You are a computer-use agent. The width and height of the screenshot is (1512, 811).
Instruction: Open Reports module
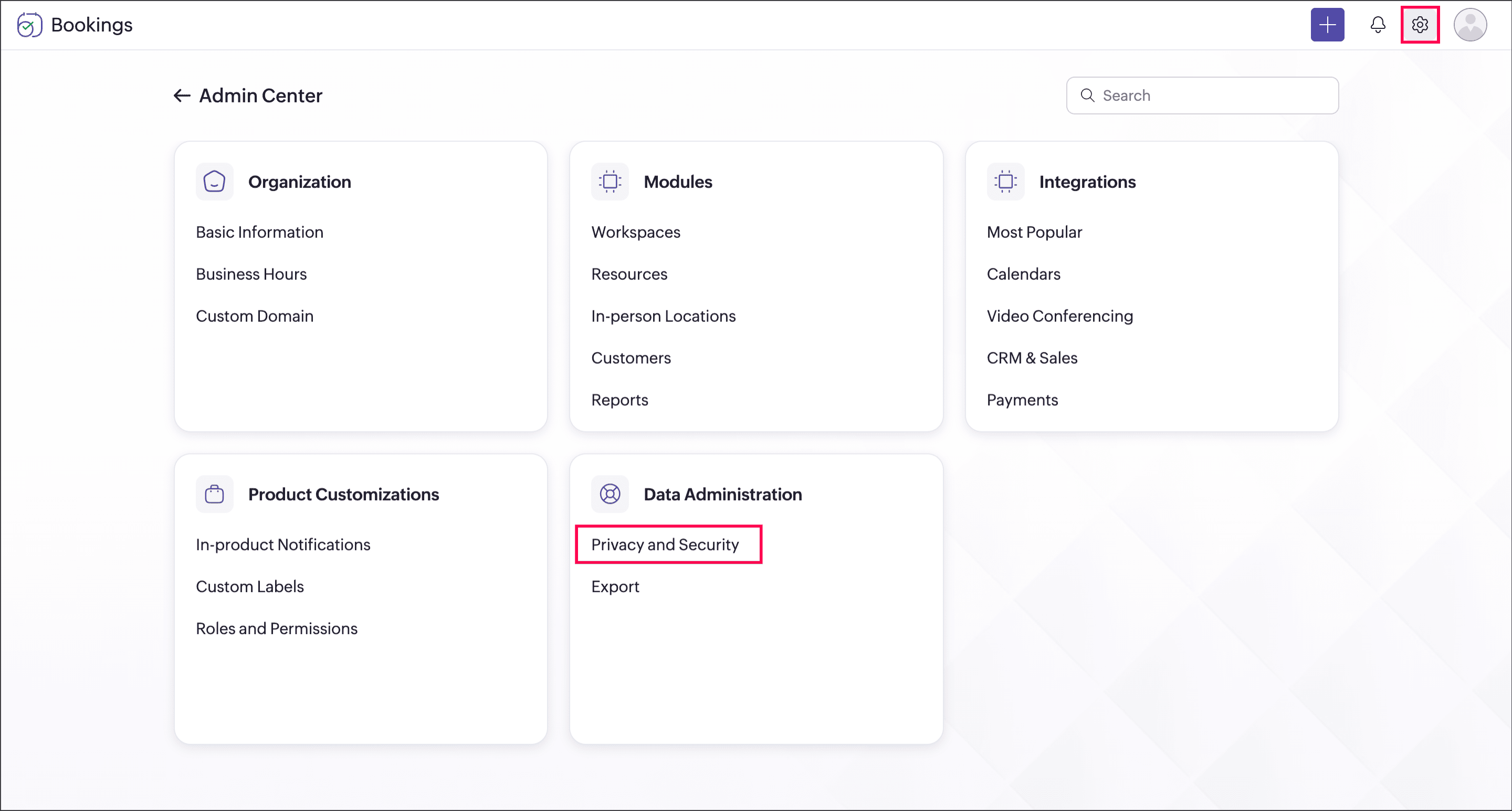pos(620,400)
